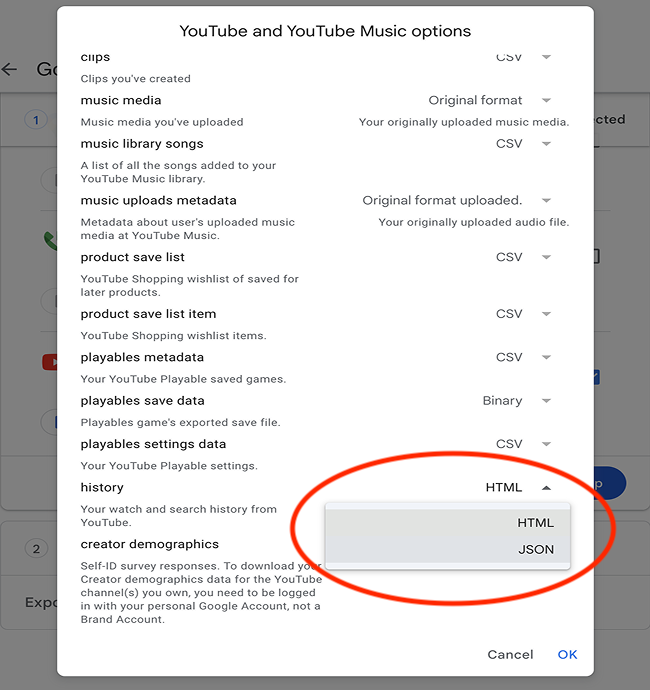Tick the empty checkbox behind the dialog

(x=596, y=256)
